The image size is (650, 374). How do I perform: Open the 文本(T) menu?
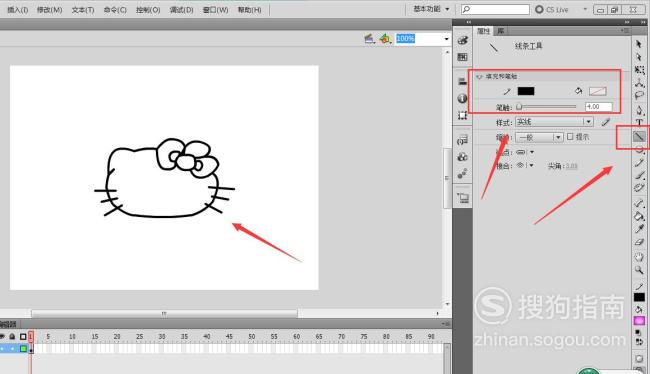[83, 10]
